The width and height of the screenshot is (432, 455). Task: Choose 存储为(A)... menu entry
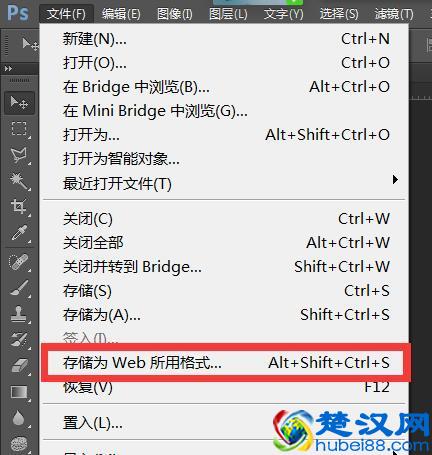pyautogui.click(x=226, y=315)
